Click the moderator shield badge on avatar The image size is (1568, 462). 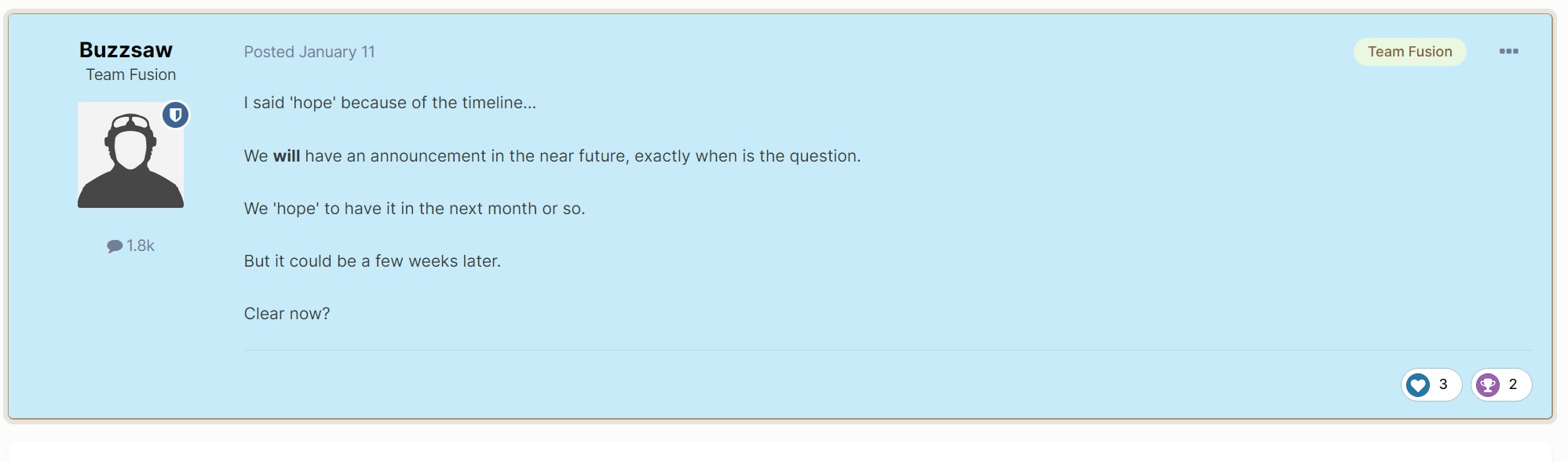(x=176, y=115)
